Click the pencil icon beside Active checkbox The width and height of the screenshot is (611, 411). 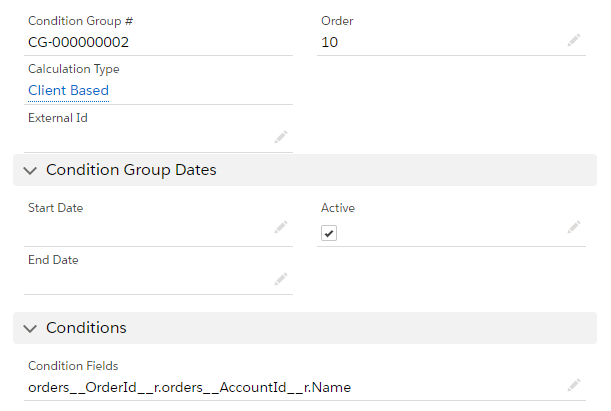(x=573, y=228)
